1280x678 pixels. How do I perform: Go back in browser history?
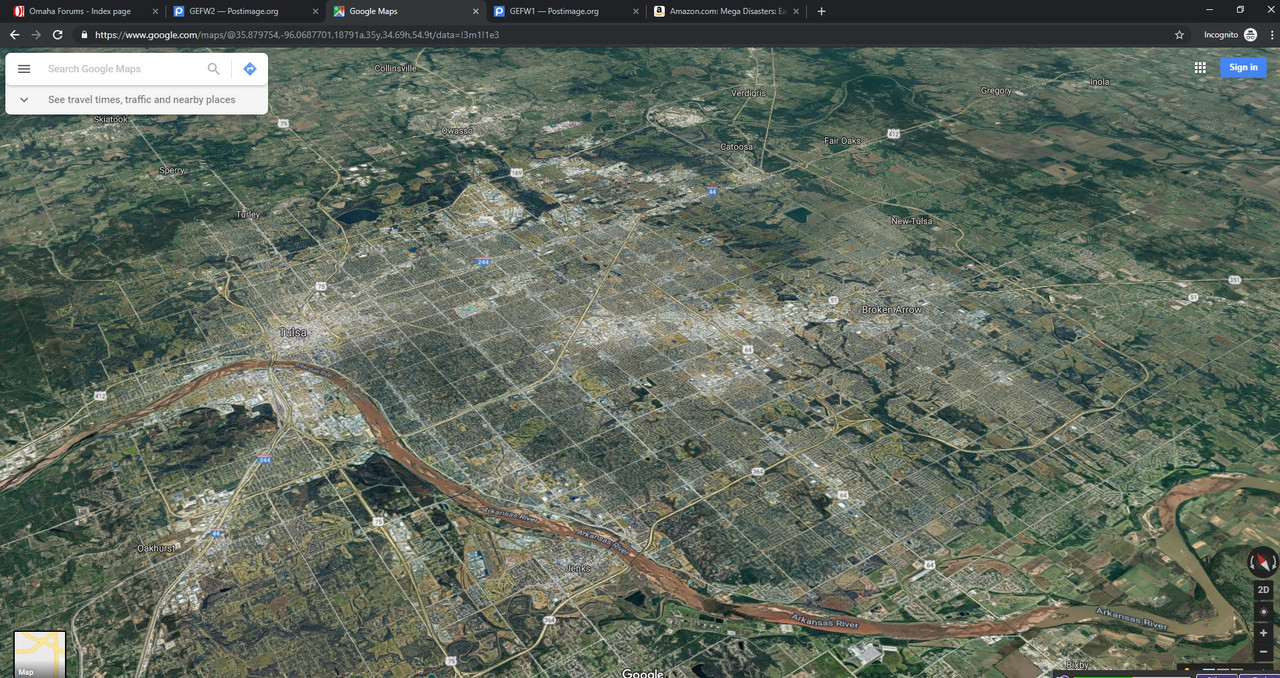(x=14, y=34)
